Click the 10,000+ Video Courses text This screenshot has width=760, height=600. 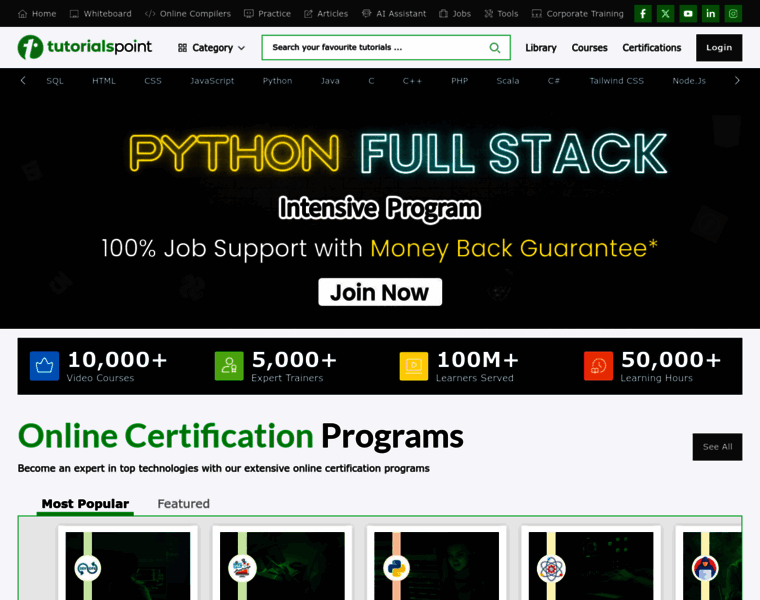coord(117,366)
